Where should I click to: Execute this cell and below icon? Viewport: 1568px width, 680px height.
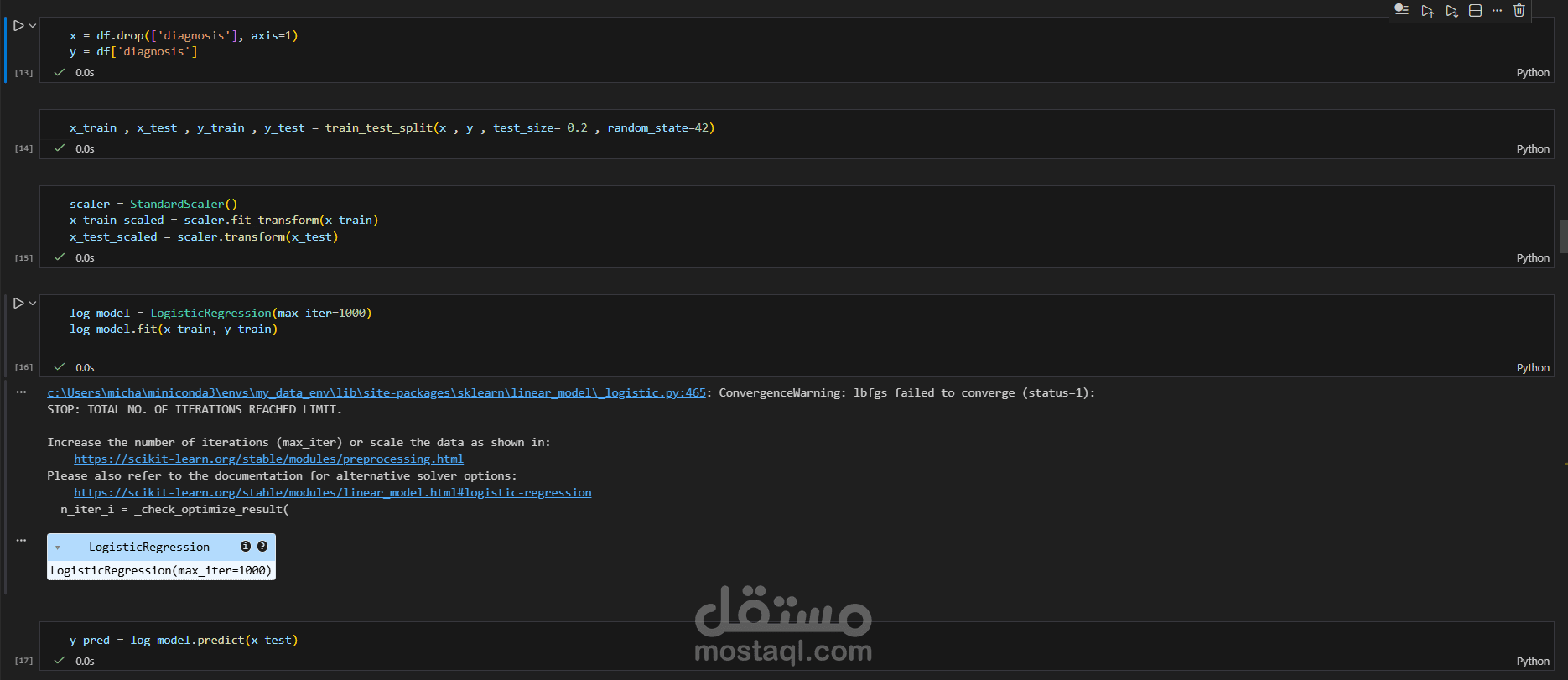[x=1451, y=11]
